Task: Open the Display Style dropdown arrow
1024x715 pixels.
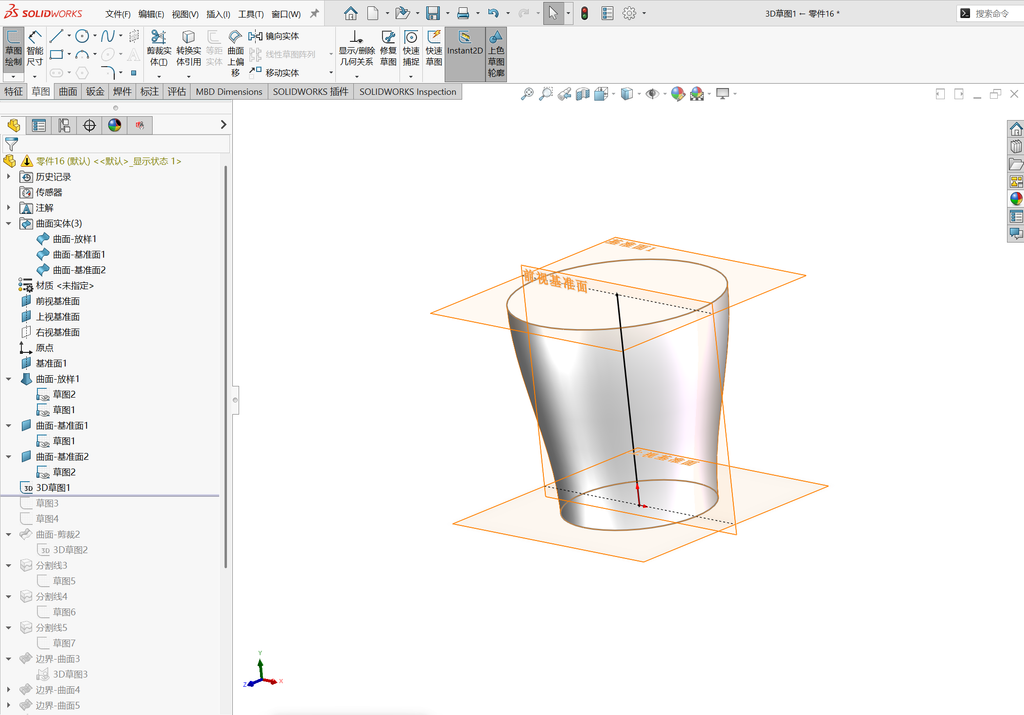Action: pyautogui.click(x=639, y=94)
